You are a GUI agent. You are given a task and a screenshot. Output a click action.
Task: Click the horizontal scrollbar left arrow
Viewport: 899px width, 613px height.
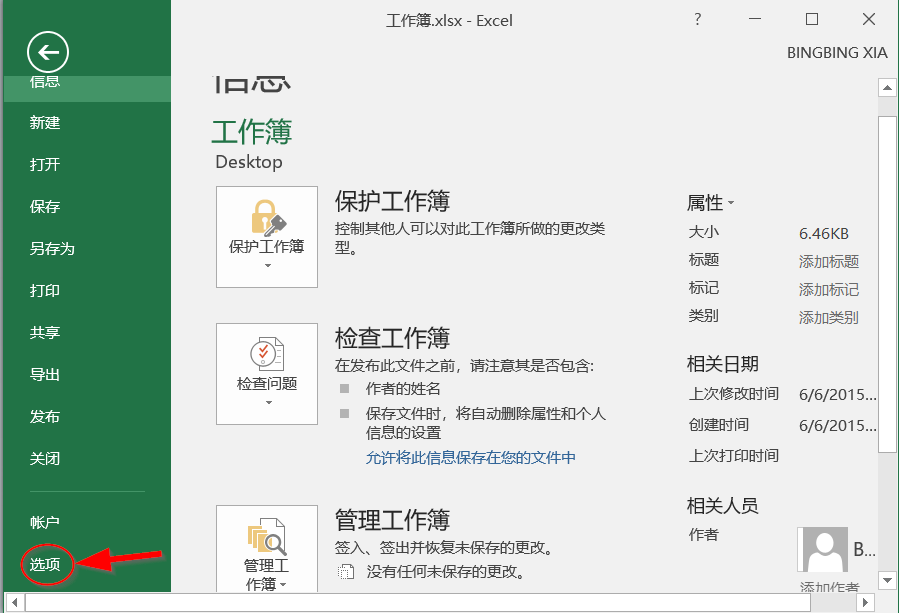[14, 603]
